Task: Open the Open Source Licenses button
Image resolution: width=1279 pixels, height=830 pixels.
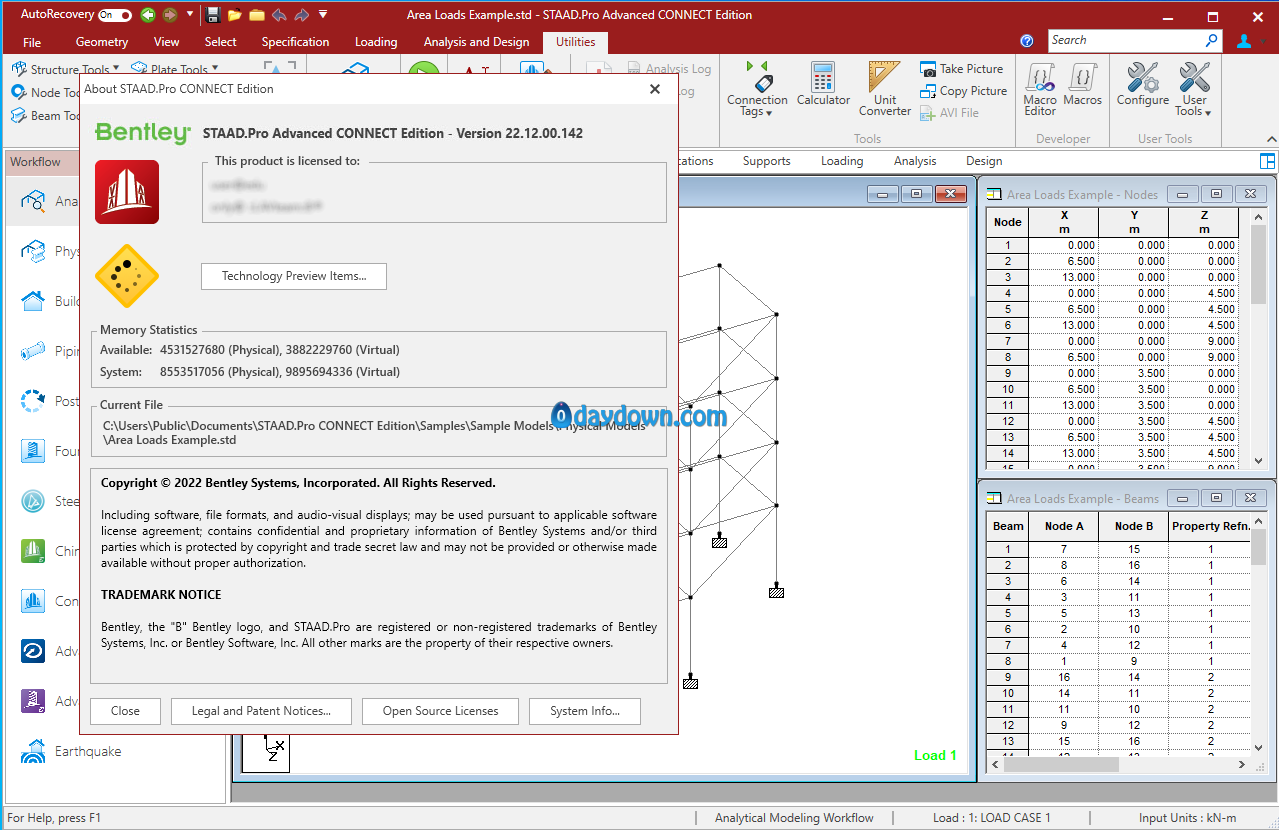Action: (440, 711)
